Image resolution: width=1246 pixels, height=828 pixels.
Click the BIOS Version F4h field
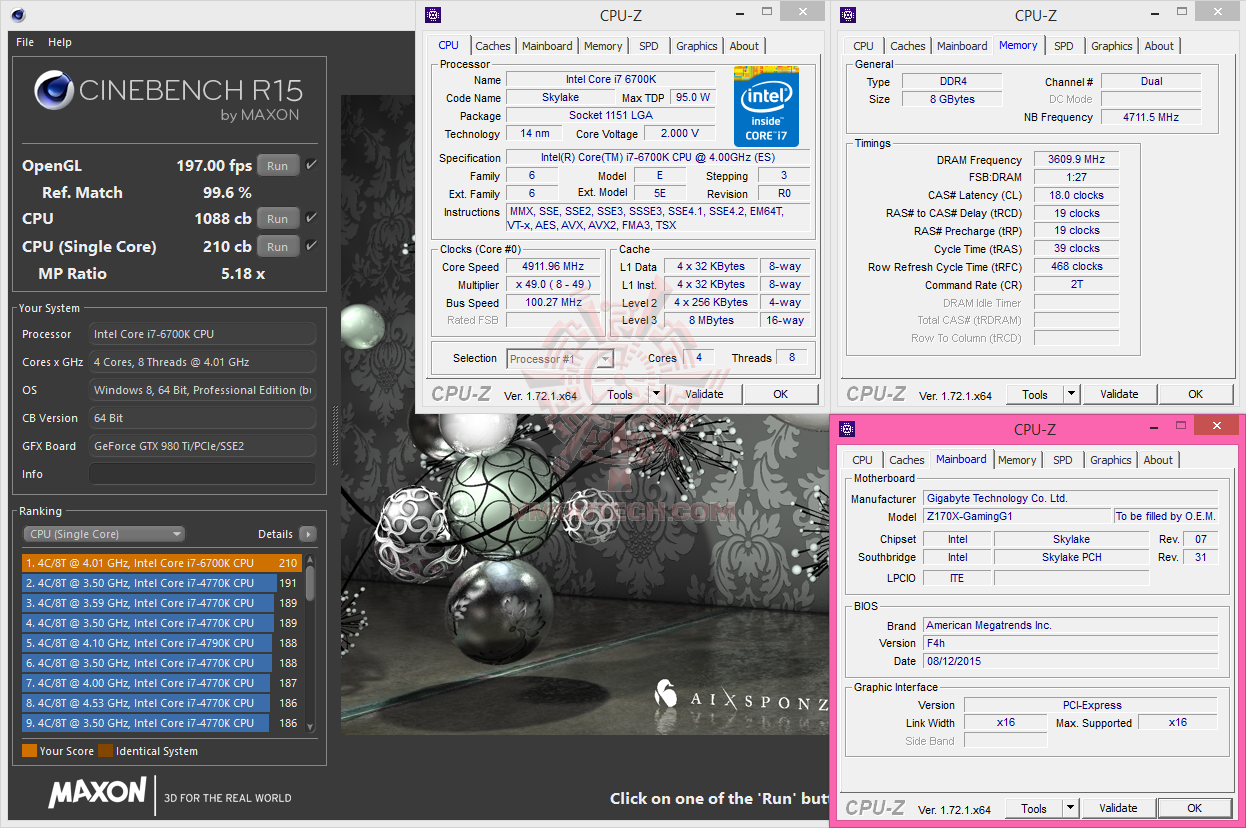tap(1071, 643)
